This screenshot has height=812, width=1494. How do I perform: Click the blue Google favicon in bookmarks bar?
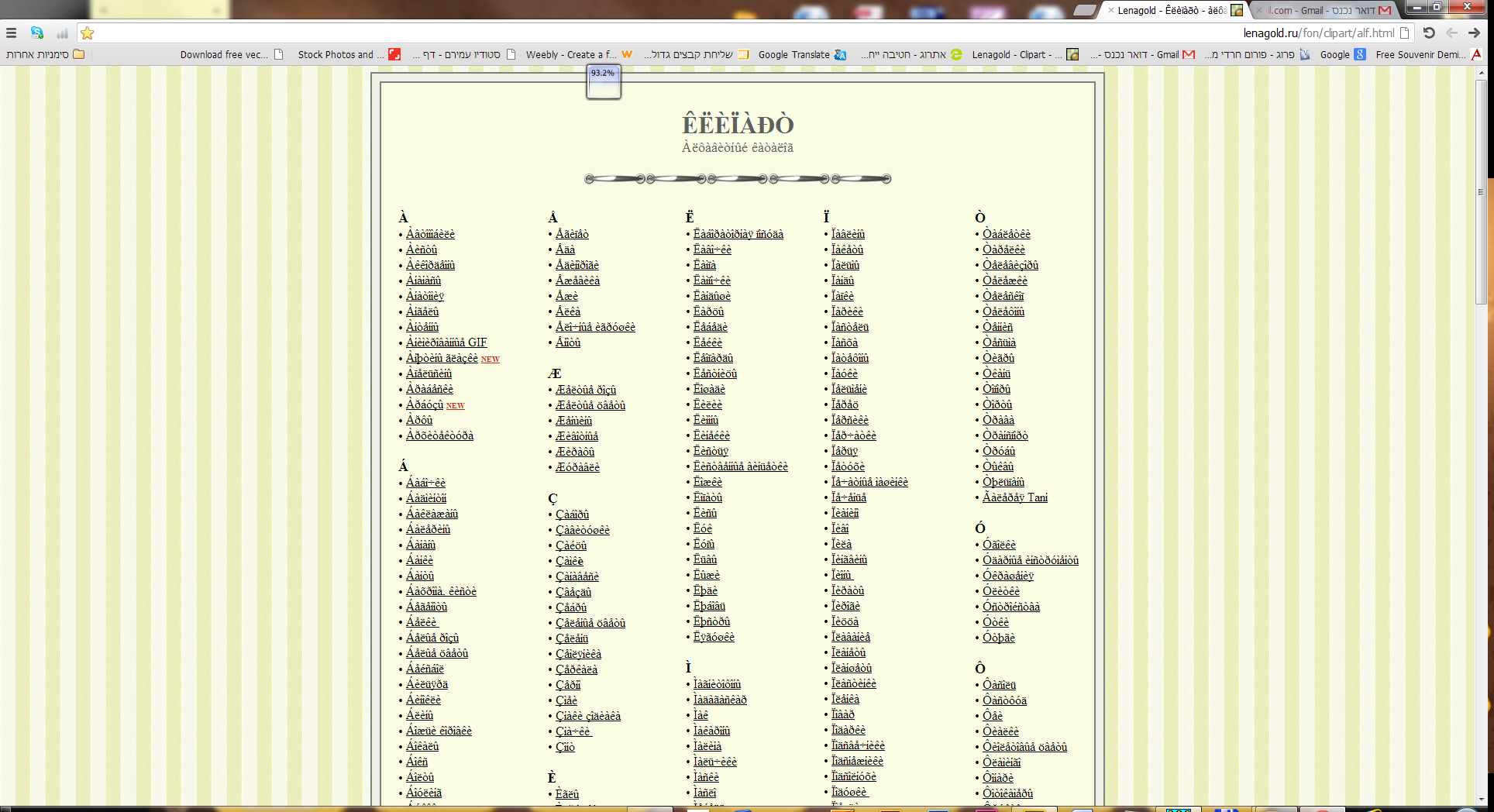pos(1360,54)
